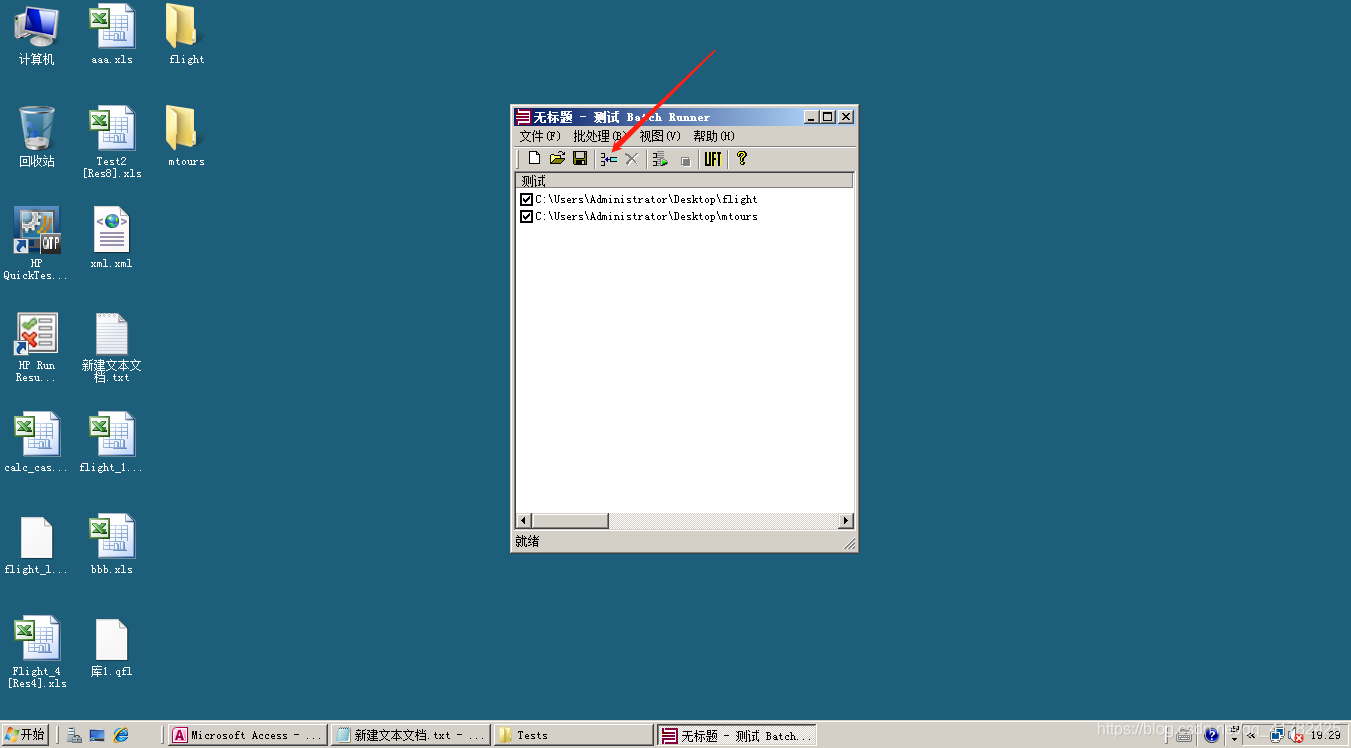1351x748 pixels.
Task: Select the C:\Users\Administrator\Desktop\flight row
Action: (x=646, y=200)
